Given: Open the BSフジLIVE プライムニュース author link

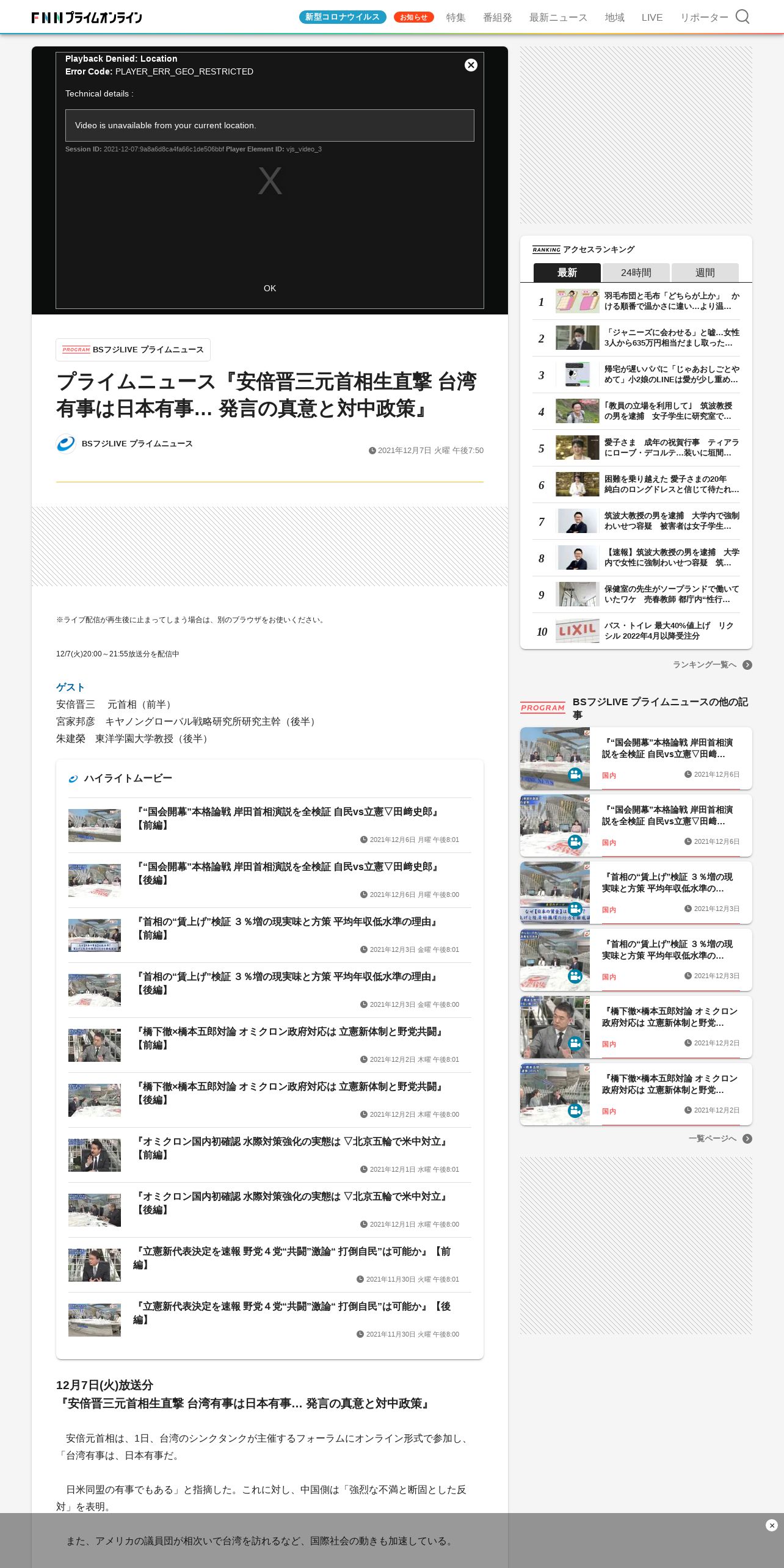Looking at the screenshot, I should coord(137,444).
